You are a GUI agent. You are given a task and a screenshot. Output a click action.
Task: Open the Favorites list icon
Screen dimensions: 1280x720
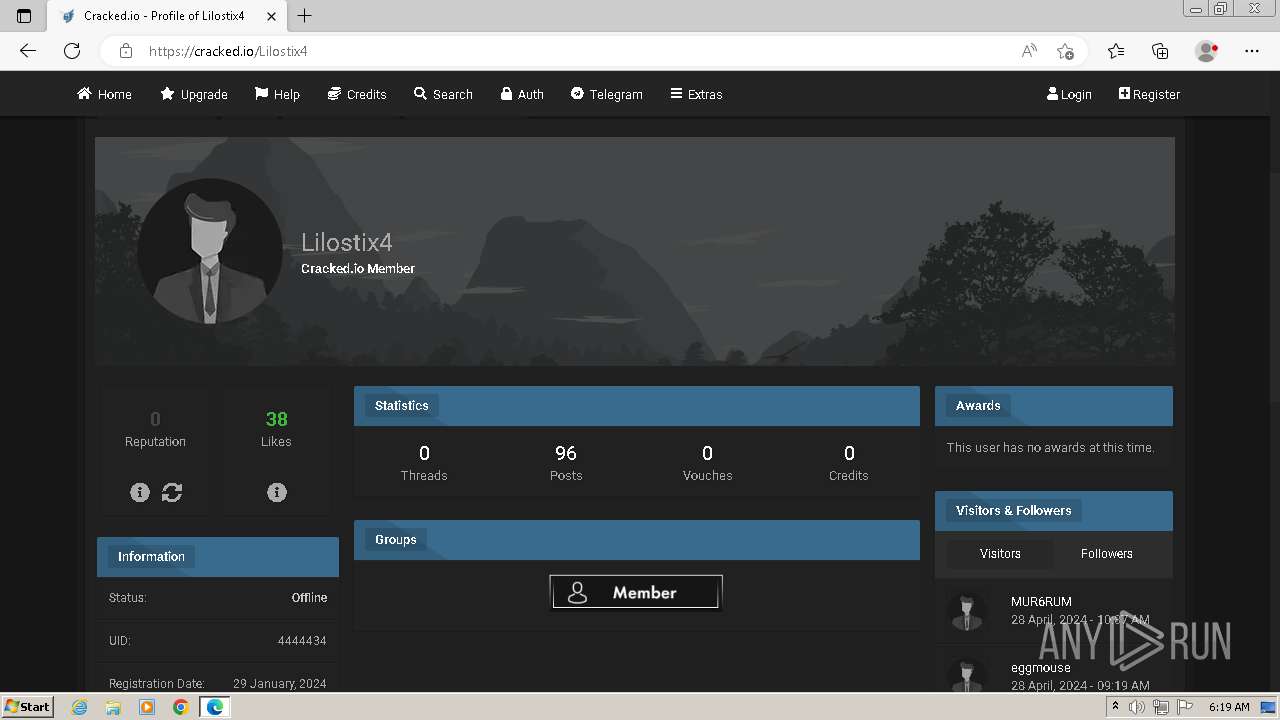pyautogui.click(x=1116, y=51)
